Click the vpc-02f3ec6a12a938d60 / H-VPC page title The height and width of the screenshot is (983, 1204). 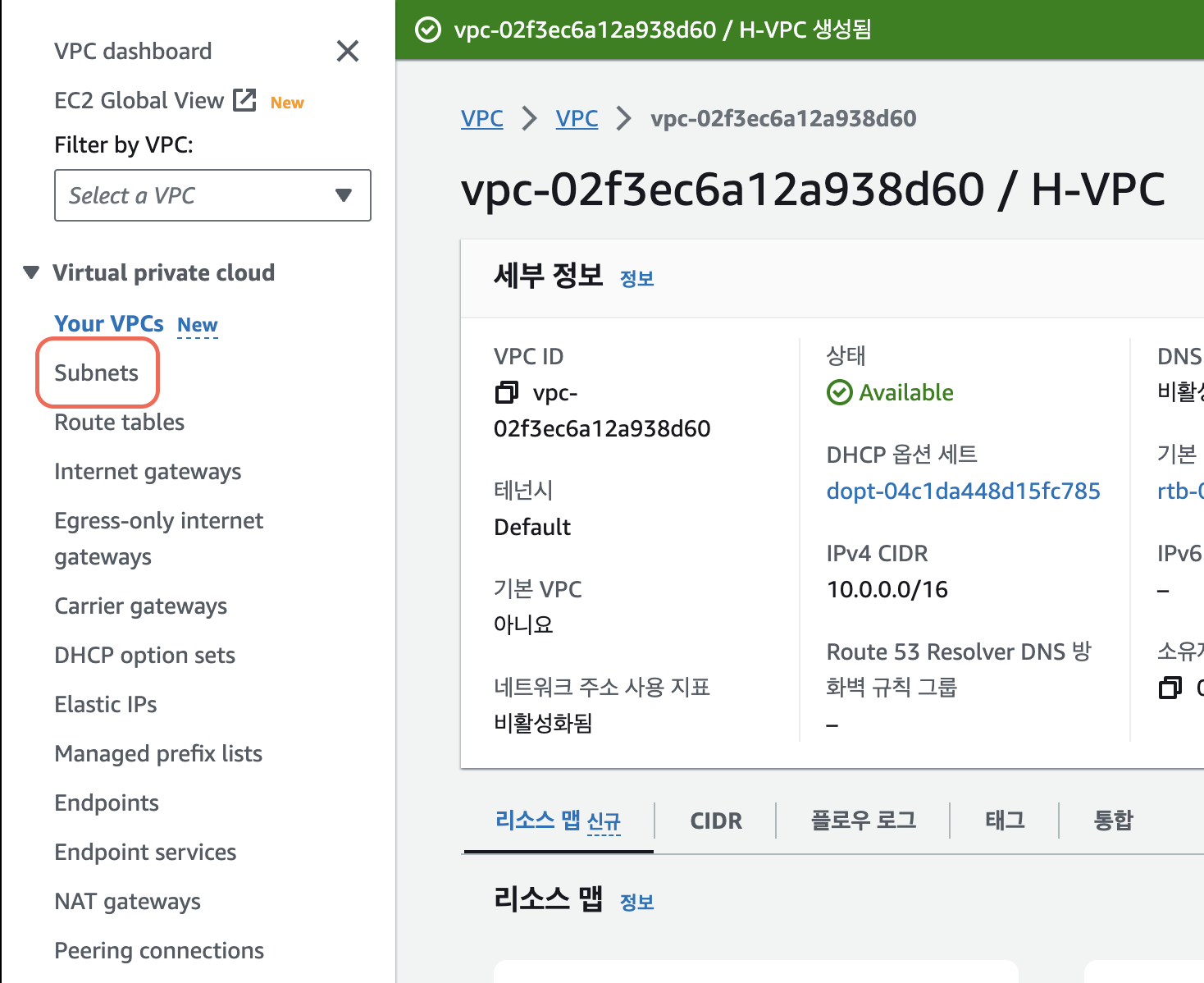(x=812, y=190)
